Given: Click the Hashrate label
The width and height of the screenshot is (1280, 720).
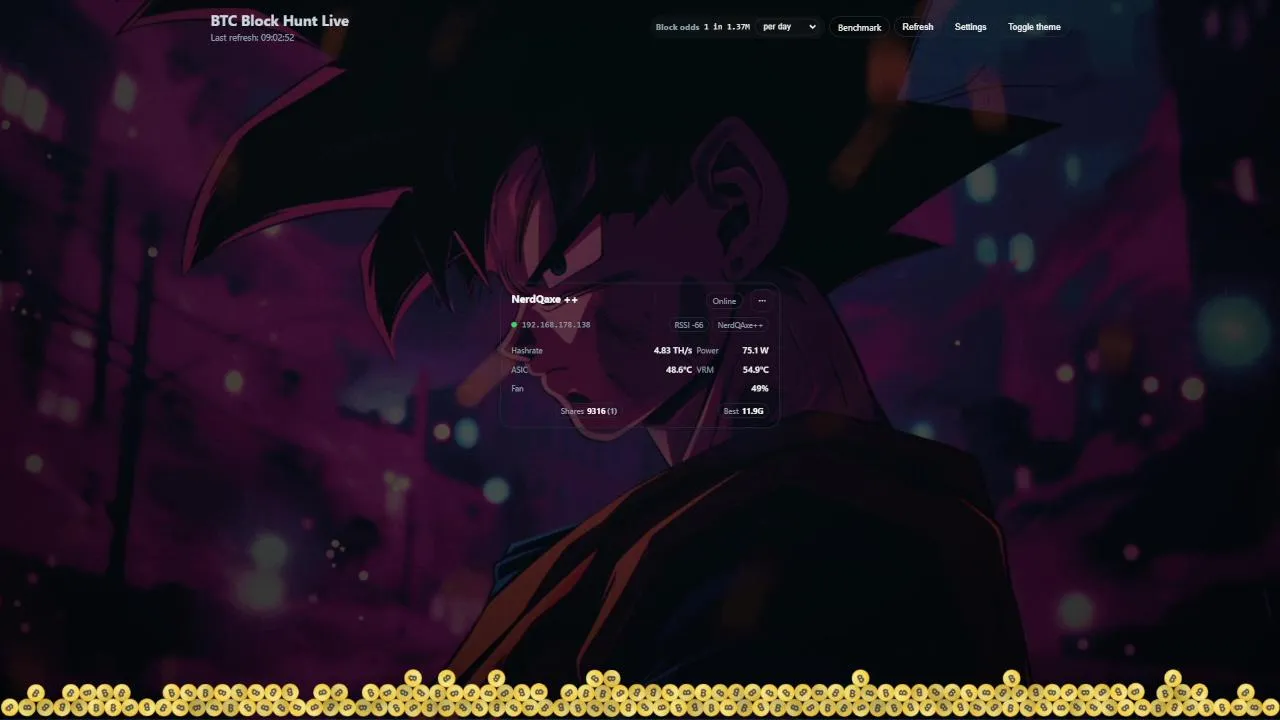Looking at the screenshot, I should (x=527, y=351).
